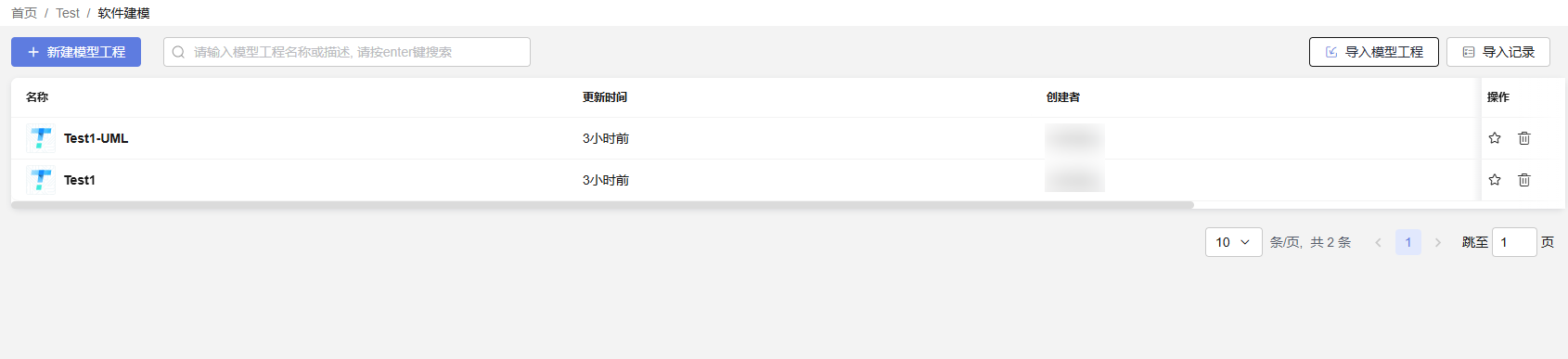Click the plus icon on 新建模型工程
The width and height of the screenshot is (1568, 359).
[x=33, y=52]
